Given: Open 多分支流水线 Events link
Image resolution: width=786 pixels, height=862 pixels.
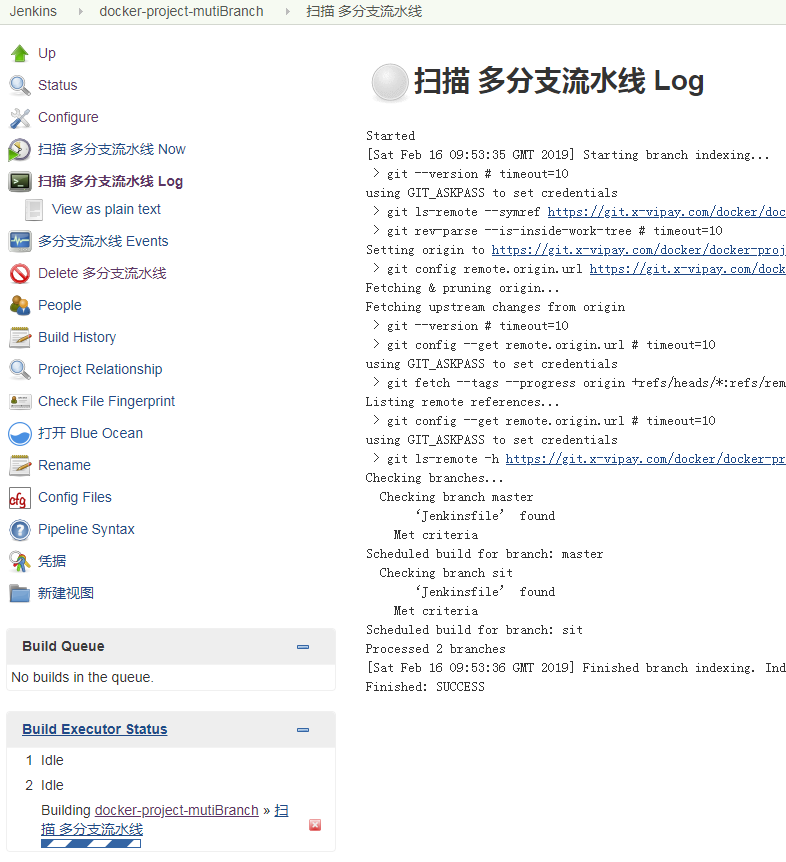Looking at the screenshot, I should coord(103,241).
